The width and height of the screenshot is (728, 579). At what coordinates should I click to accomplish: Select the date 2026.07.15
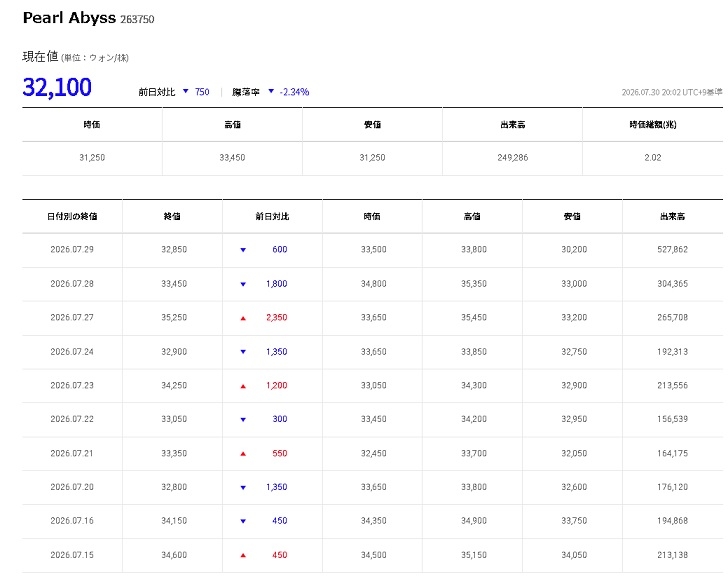pos(72,555)
